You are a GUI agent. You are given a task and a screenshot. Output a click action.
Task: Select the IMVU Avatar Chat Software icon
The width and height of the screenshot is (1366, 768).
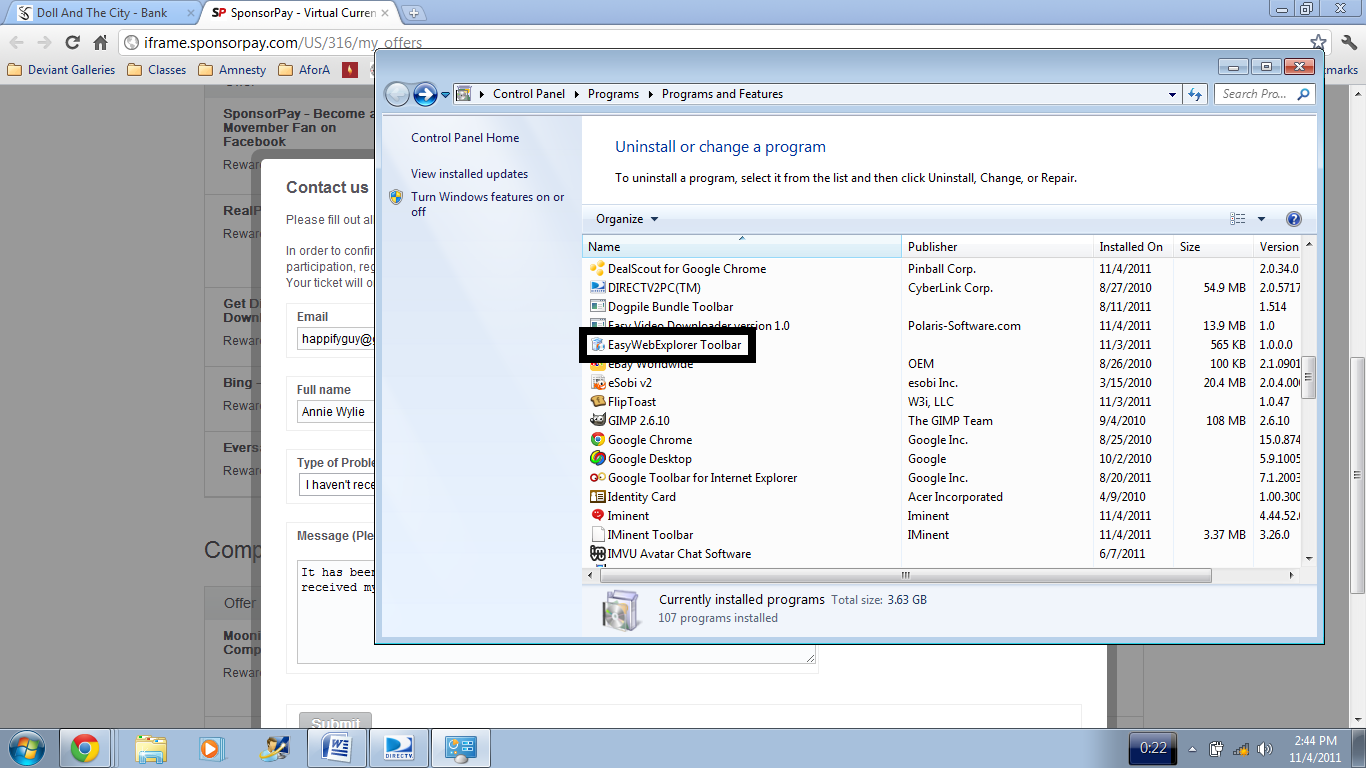[598, 554]
